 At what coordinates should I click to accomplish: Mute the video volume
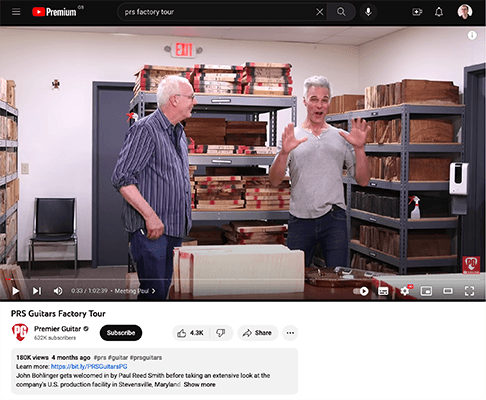point(58,291)
